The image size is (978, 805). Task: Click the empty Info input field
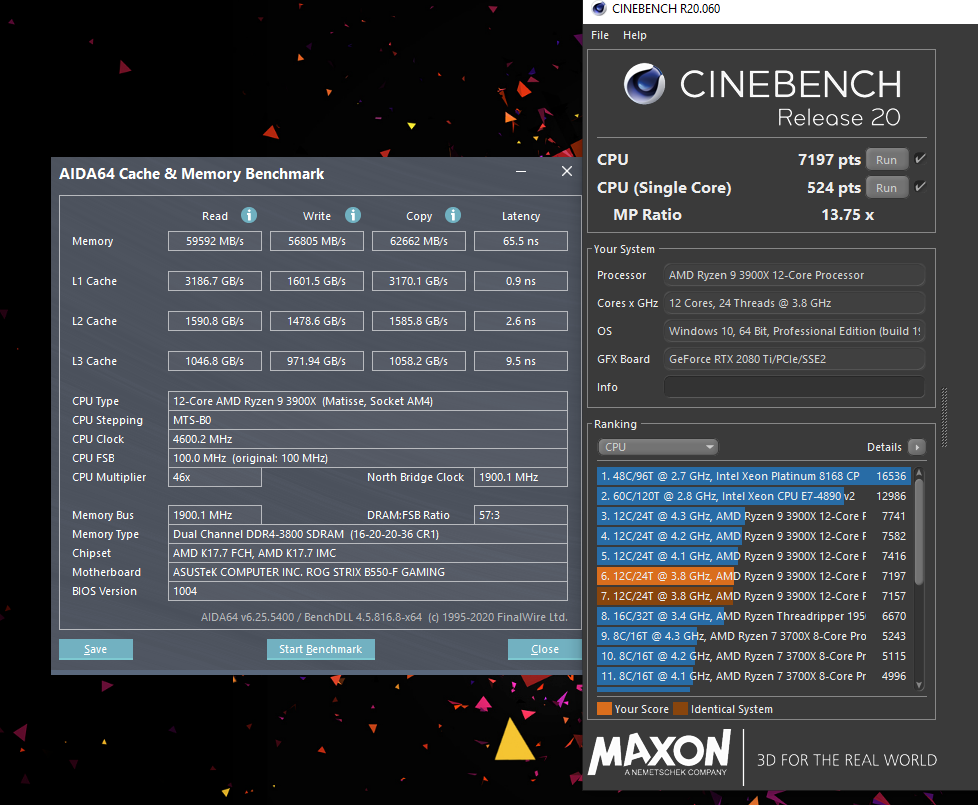pyautogui.click(x=794, y=387)
